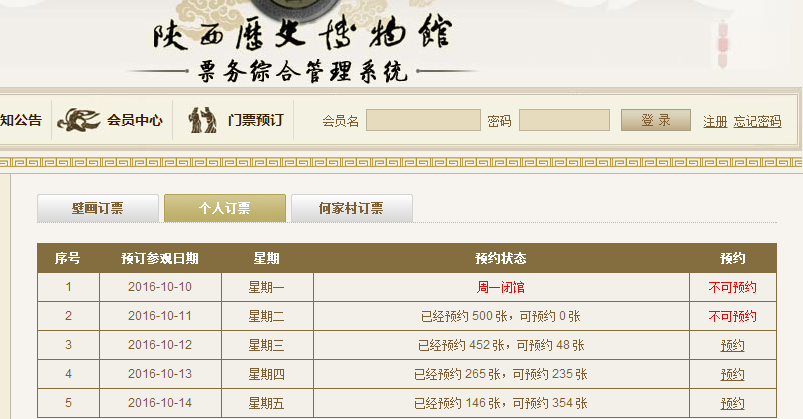Open the 忘记密码 link
This screenshot has width=803, height=419.
(757, 121)
